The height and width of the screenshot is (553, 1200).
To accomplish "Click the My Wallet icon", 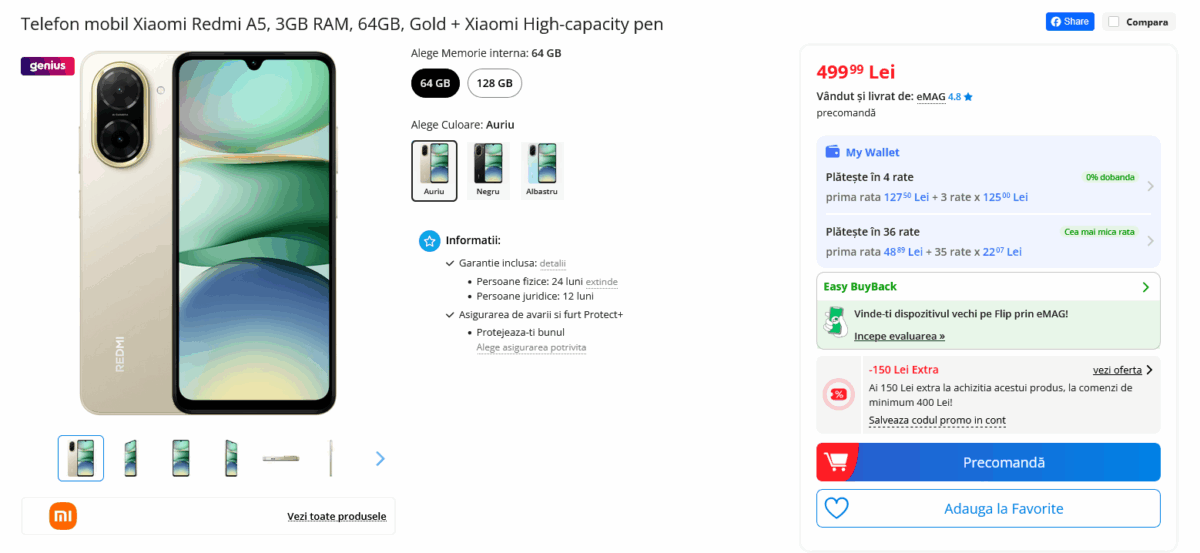I will (832, 152).
